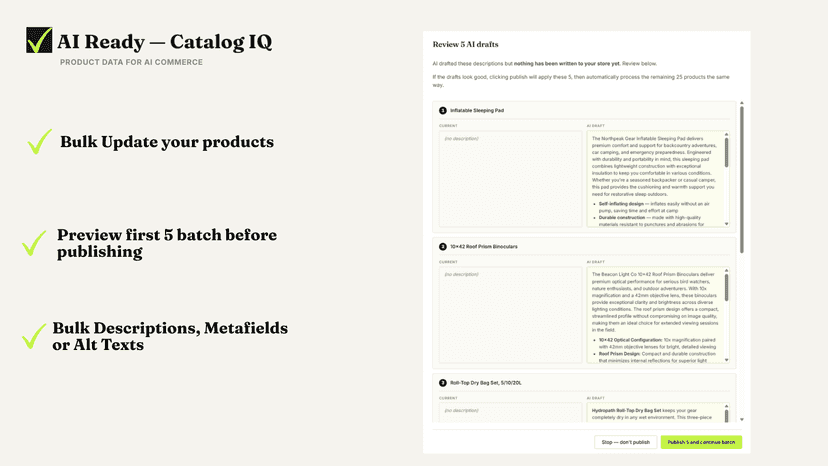Click the drafts list scroll-down arrow
This screenshot has width=828, height=466.
[742, 420]
